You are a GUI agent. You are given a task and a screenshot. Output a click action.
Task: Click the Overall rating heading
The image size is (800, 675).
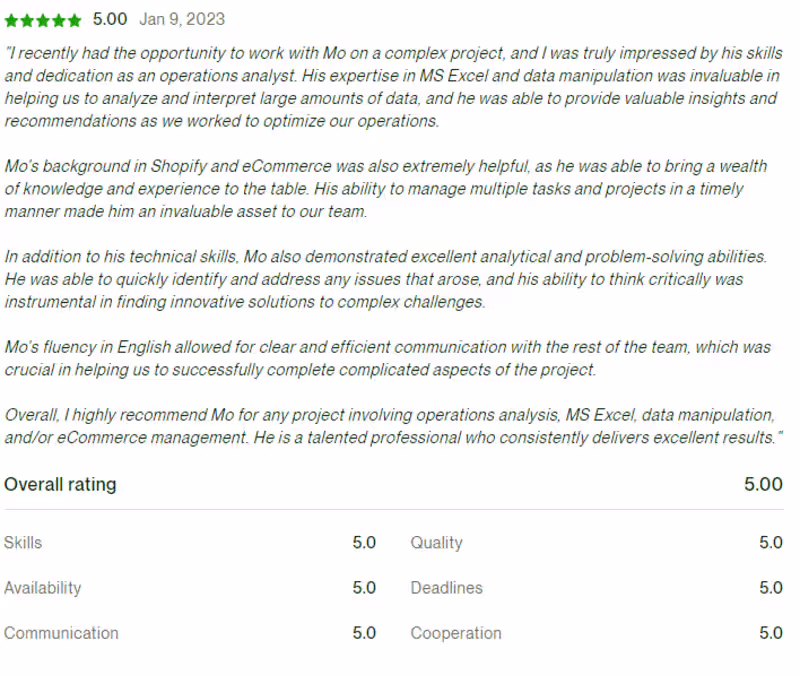[60, 485]
